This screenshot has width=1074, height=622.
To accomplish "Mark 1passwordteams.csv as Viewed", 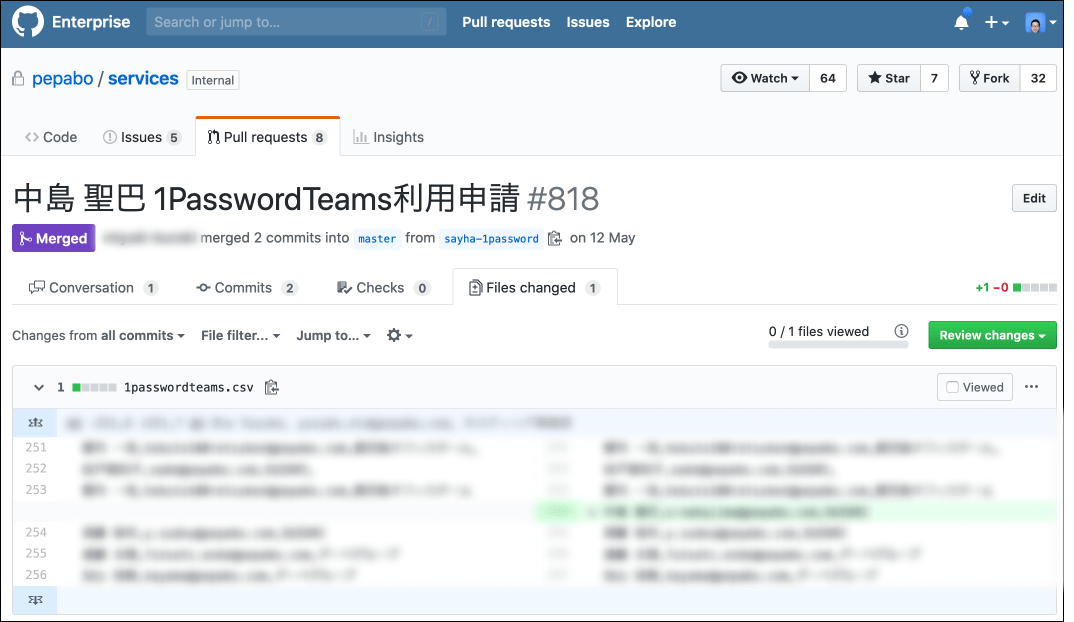I will point(974,387).
